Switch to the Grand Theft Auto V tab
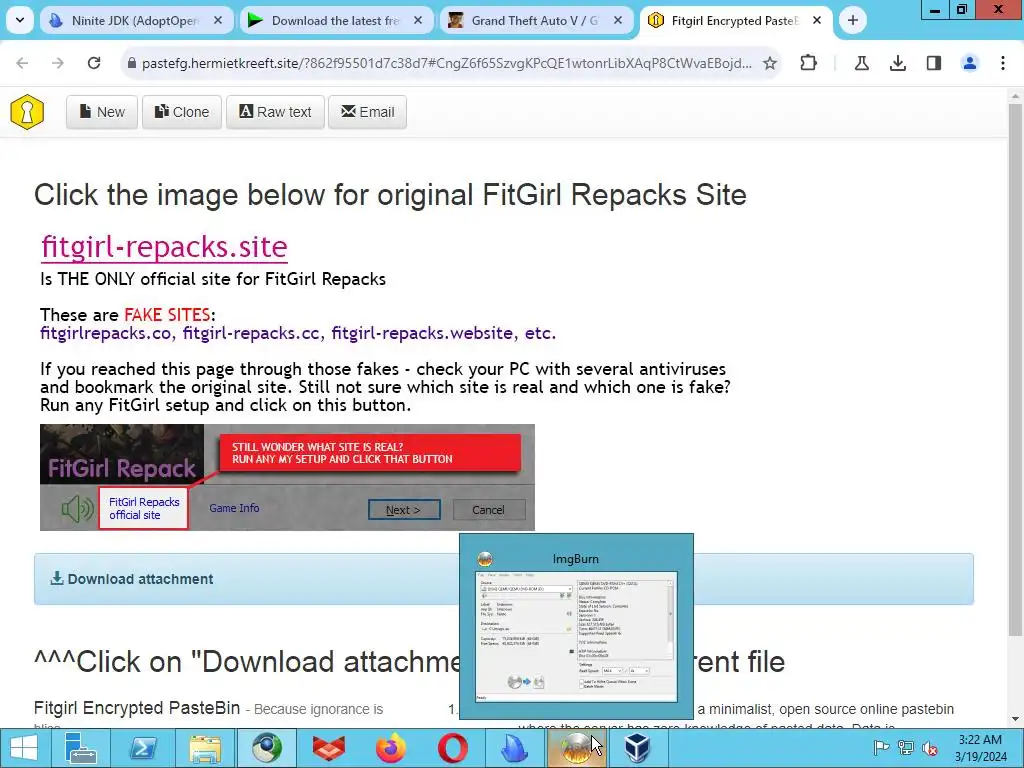 [x=535, y=20]
